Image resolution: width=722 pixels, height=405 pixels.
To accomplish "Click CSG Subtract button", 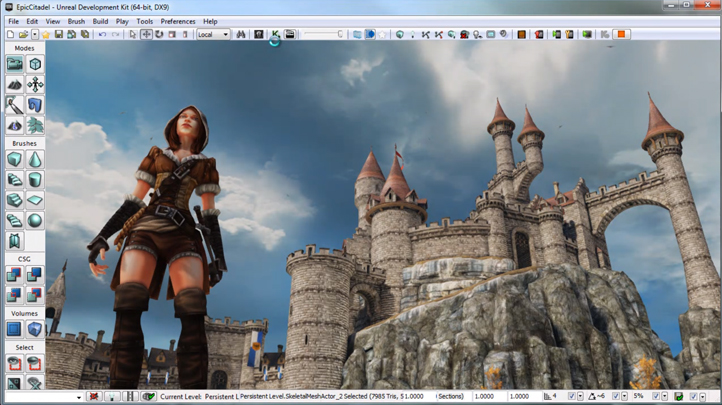I will tap(35, 275).
